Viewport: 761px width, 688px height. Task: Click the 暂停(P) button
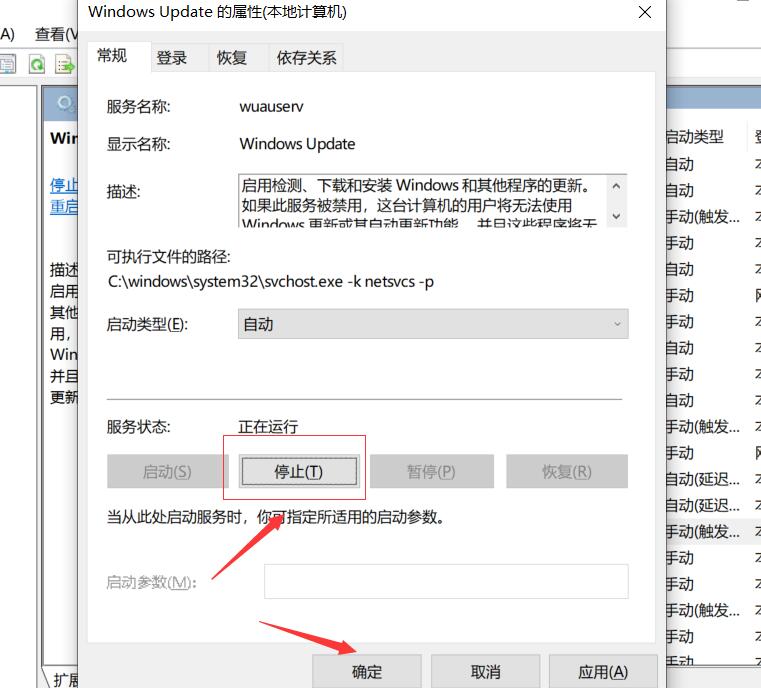(x=431, y=471)
